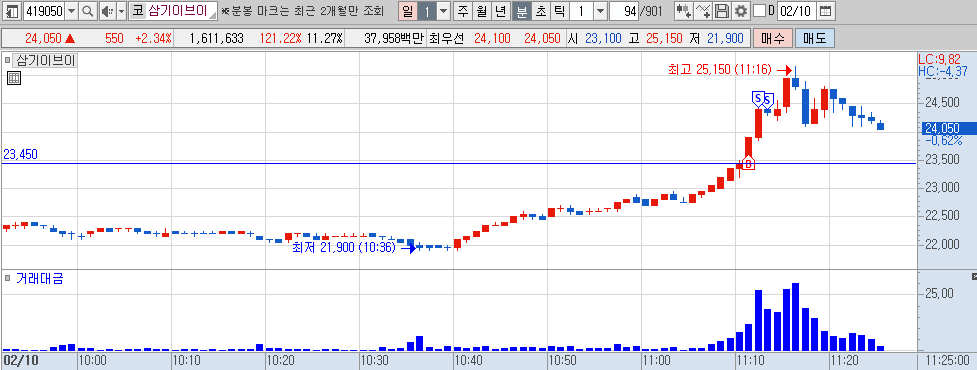Click the 코 KOSDAQ market badge
Screen dimensions: 977x370
[x=138, y=11]
